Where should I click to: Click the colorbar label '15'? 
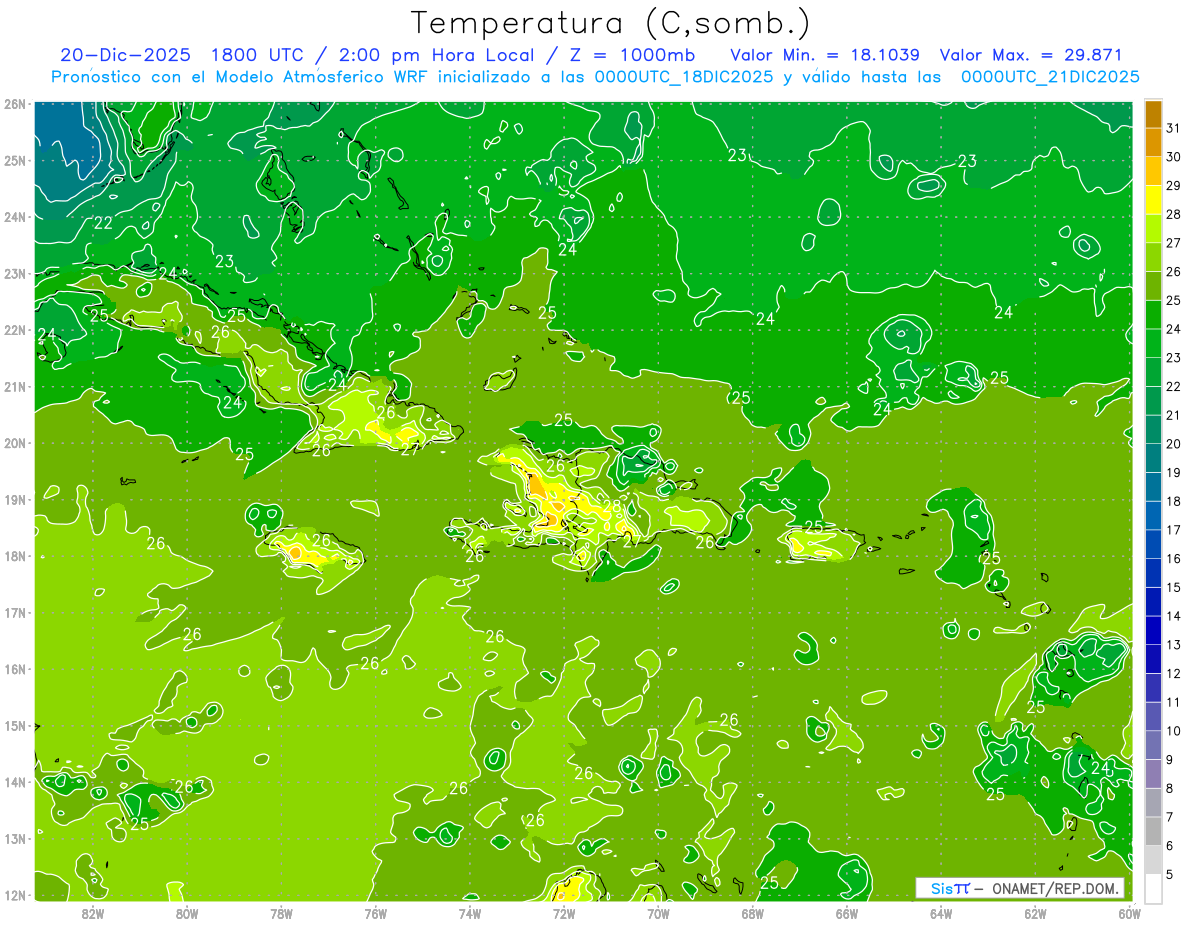(1174, 587)
